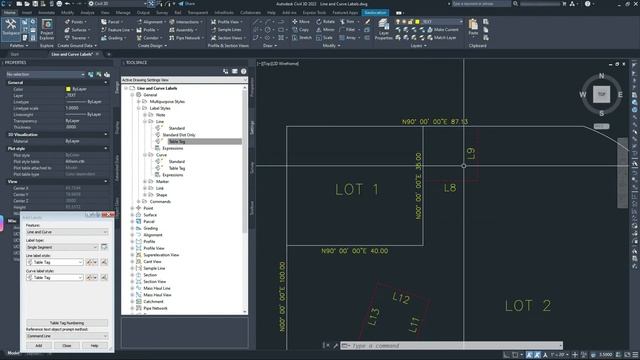Click the line label style pick-from-drawing icon

pos(104,262)
